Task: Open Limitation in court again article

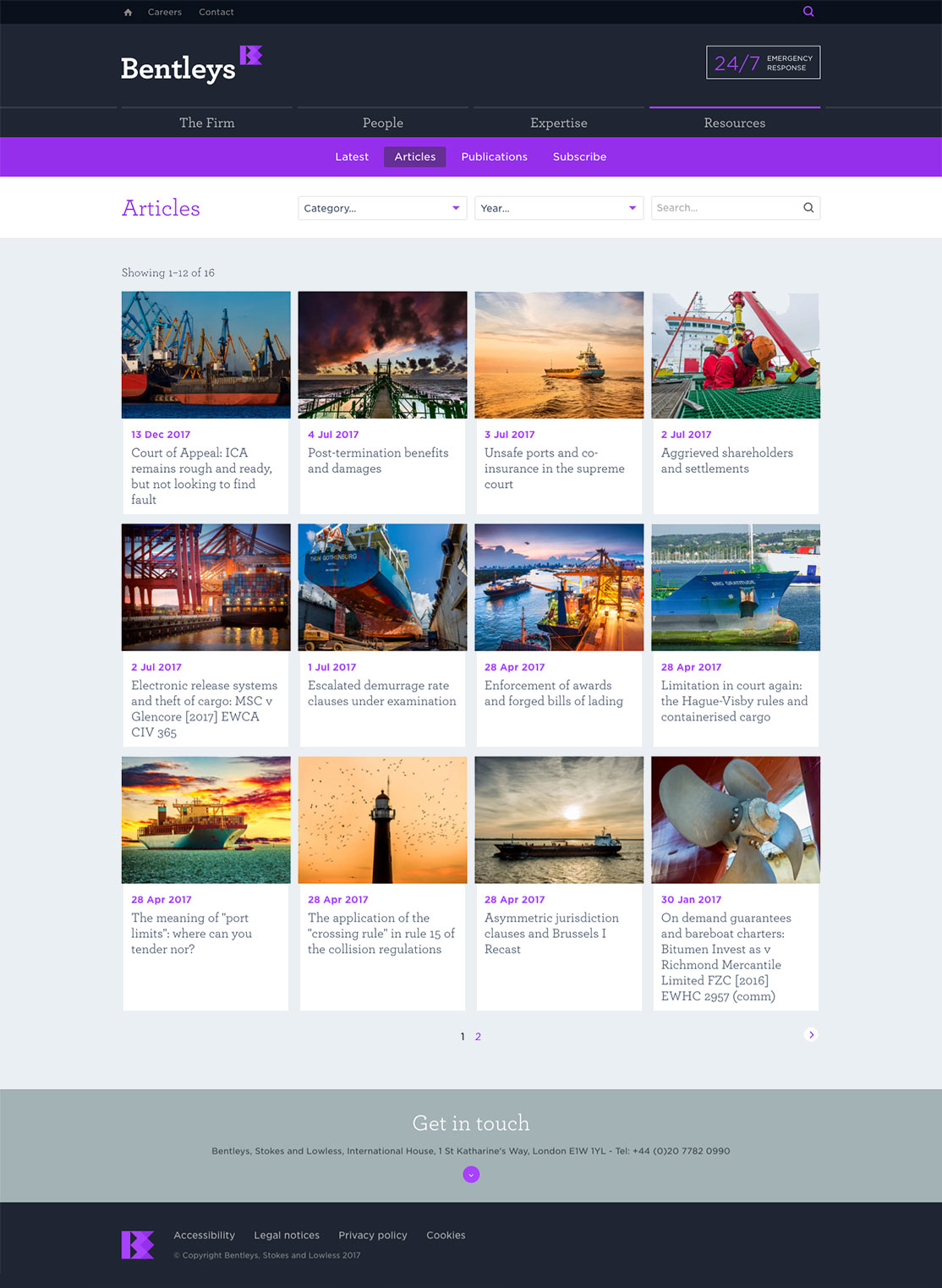Action: 734,701
